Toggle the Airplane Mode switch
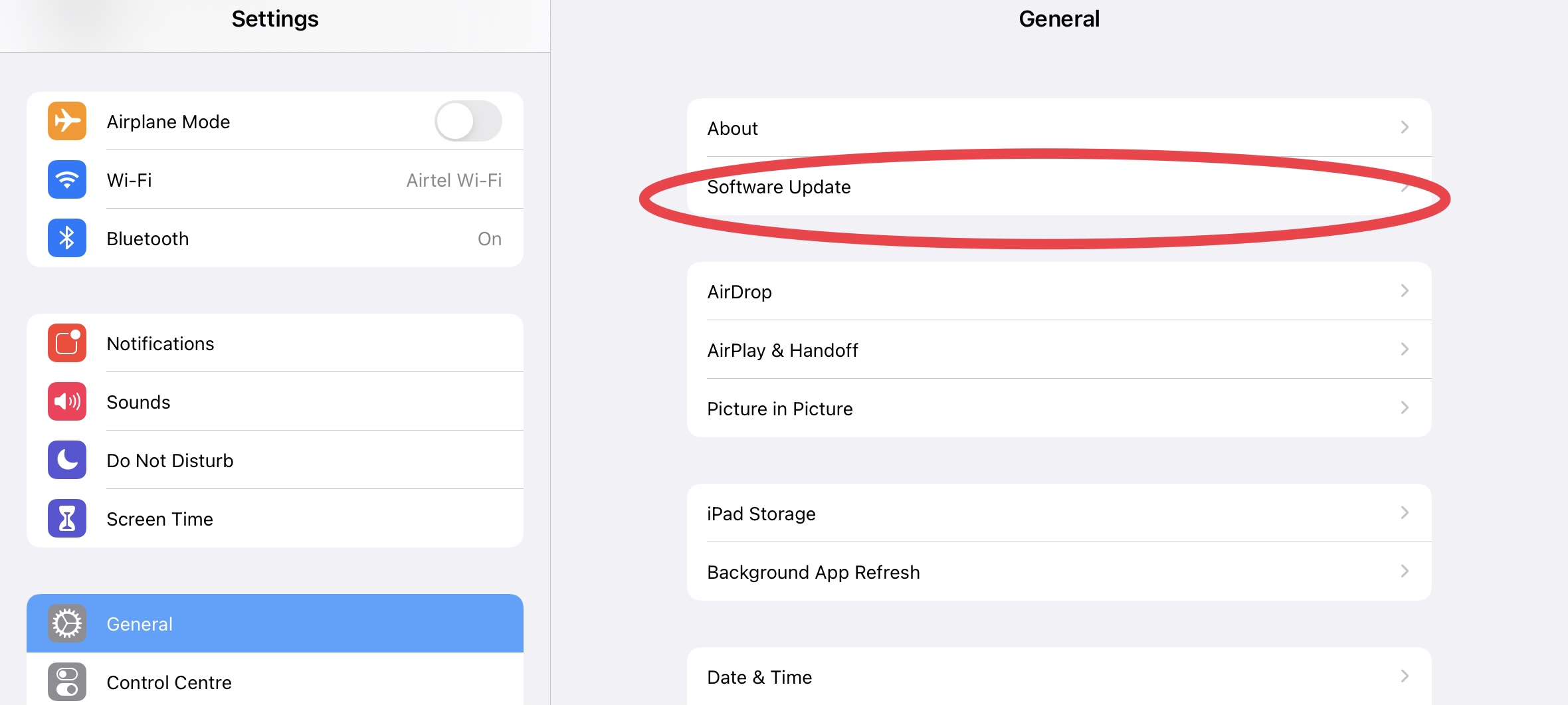1568x705 pixels. click(x=468, y=121)
